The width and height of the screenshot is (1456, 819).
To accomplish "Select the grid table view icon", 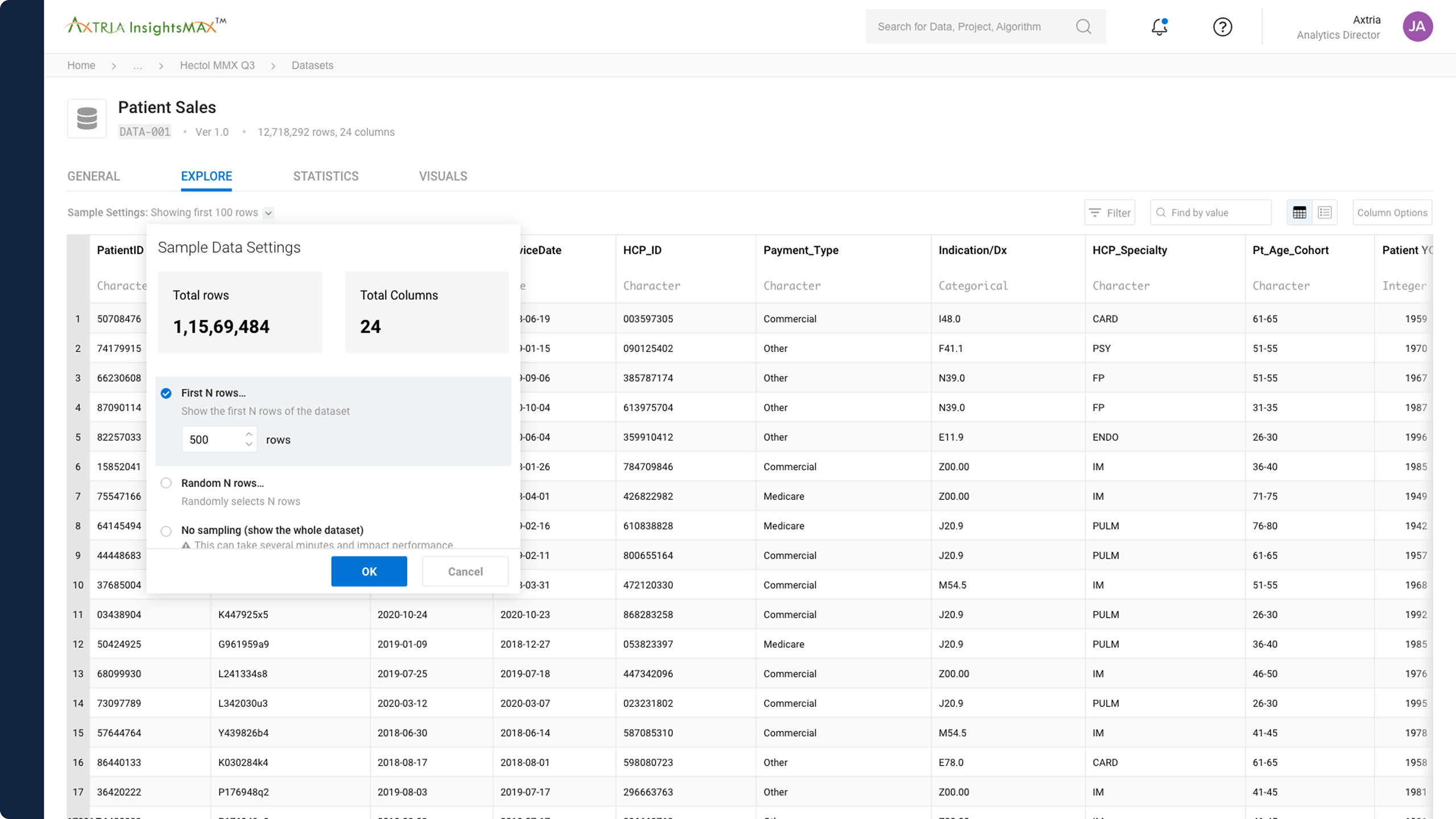I will click(x=1300, y=212).
